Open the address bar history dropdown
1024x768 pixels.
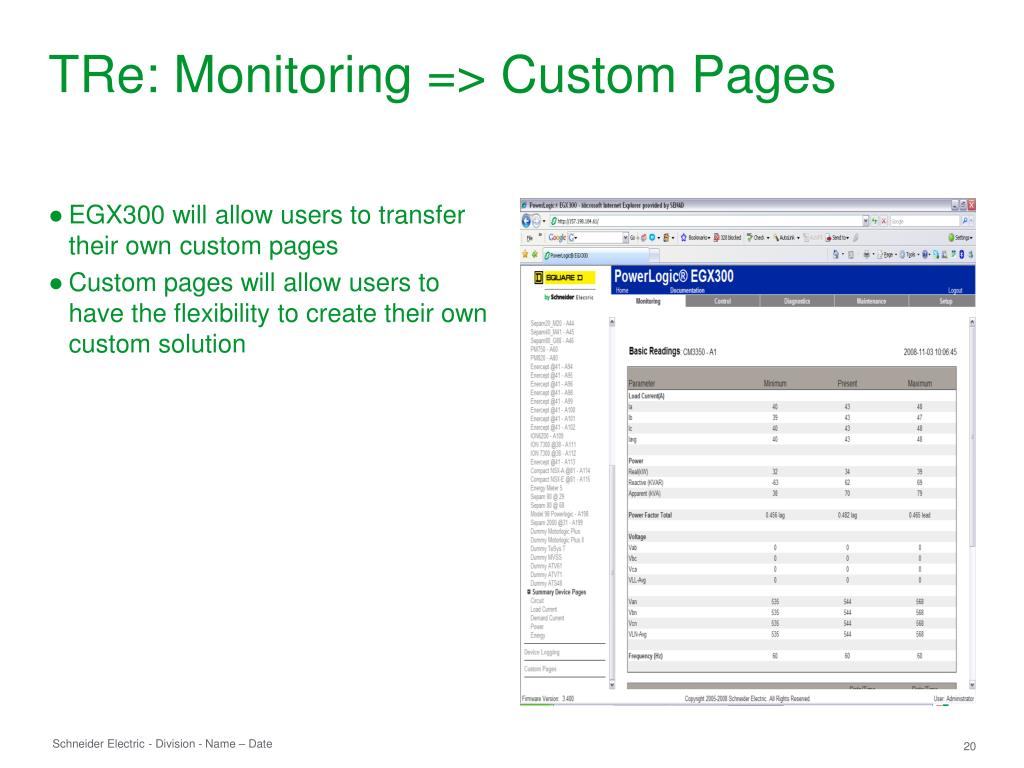click(x=865, y=221)
